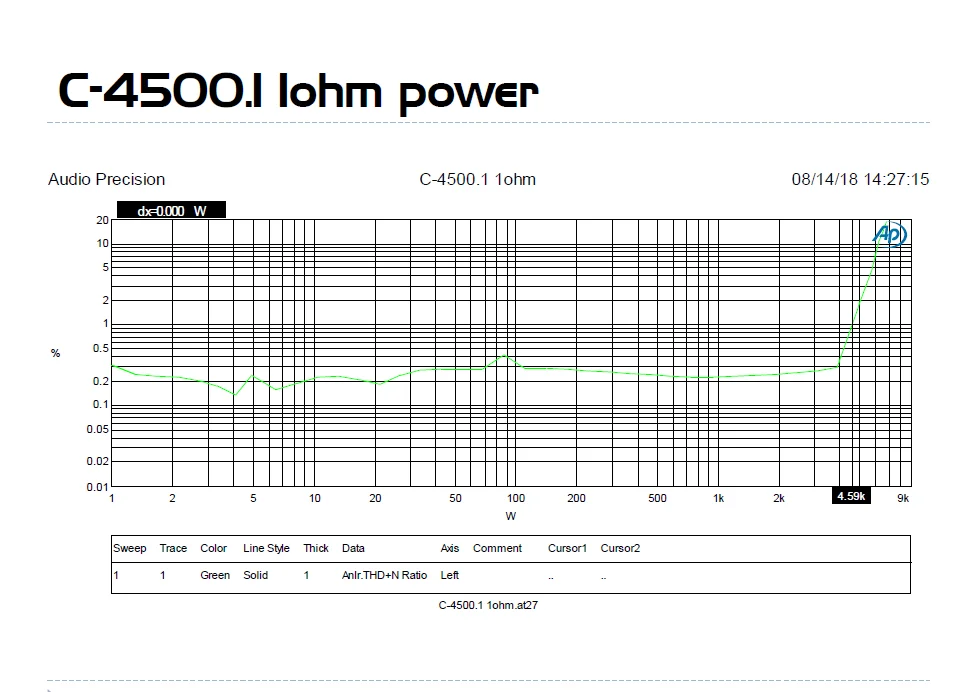Click the Thick column header
Screen dimensions: 971x692
click(316, 548)
